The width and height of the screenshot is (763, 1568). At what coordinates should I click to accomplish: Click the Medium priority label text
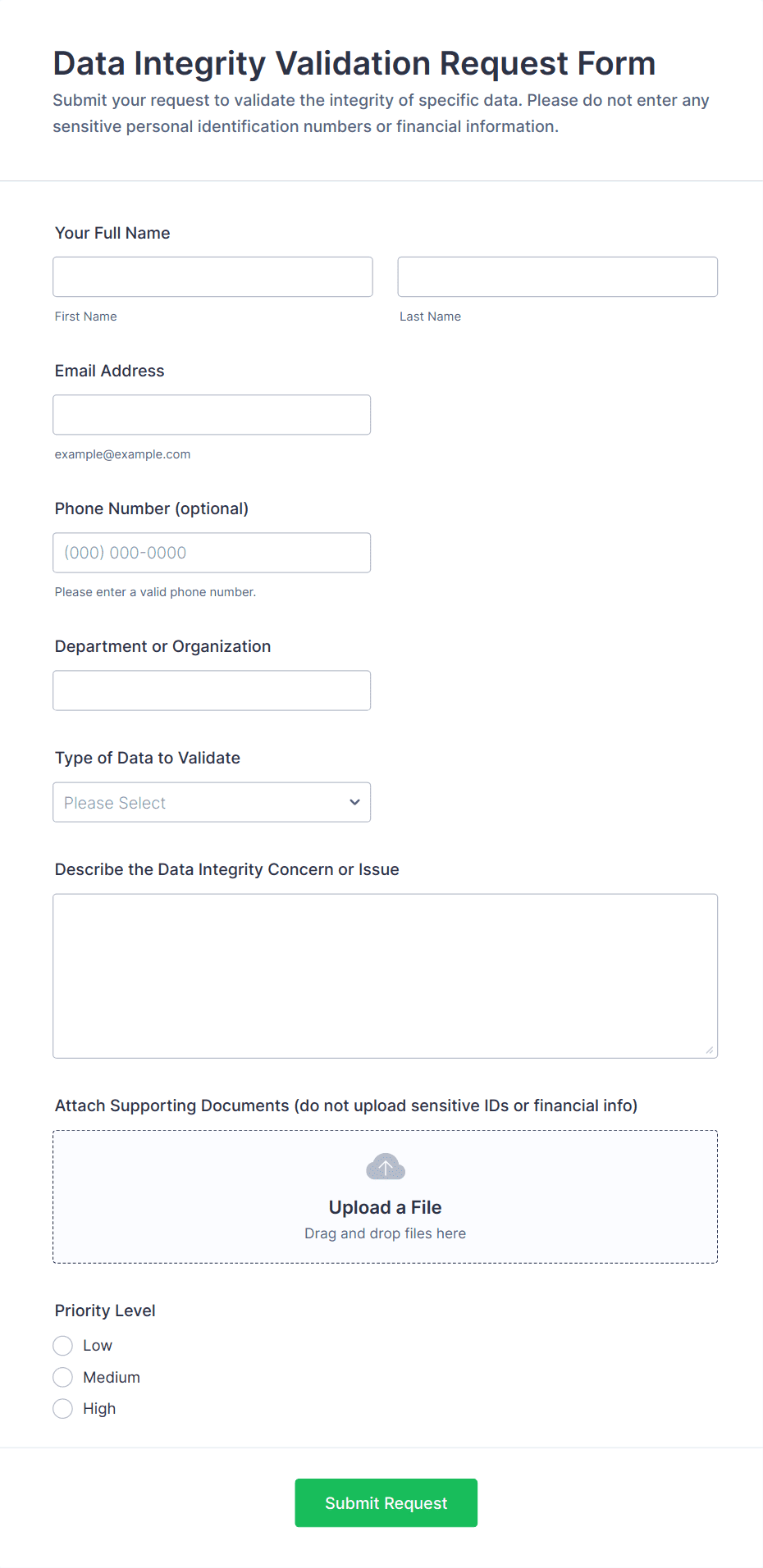click(x=112, y=1378)
